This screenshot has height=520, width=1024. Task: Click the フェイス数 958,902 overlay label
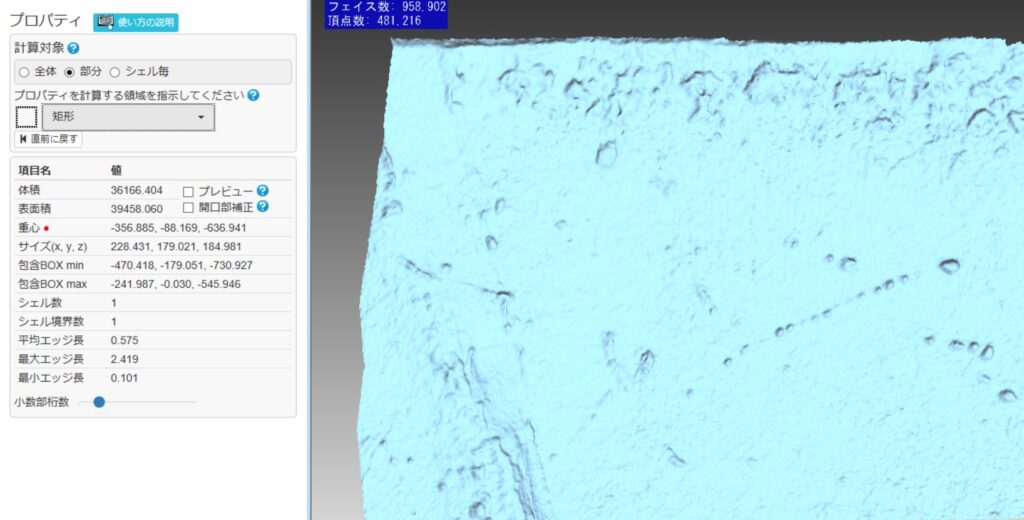[387, 7]
